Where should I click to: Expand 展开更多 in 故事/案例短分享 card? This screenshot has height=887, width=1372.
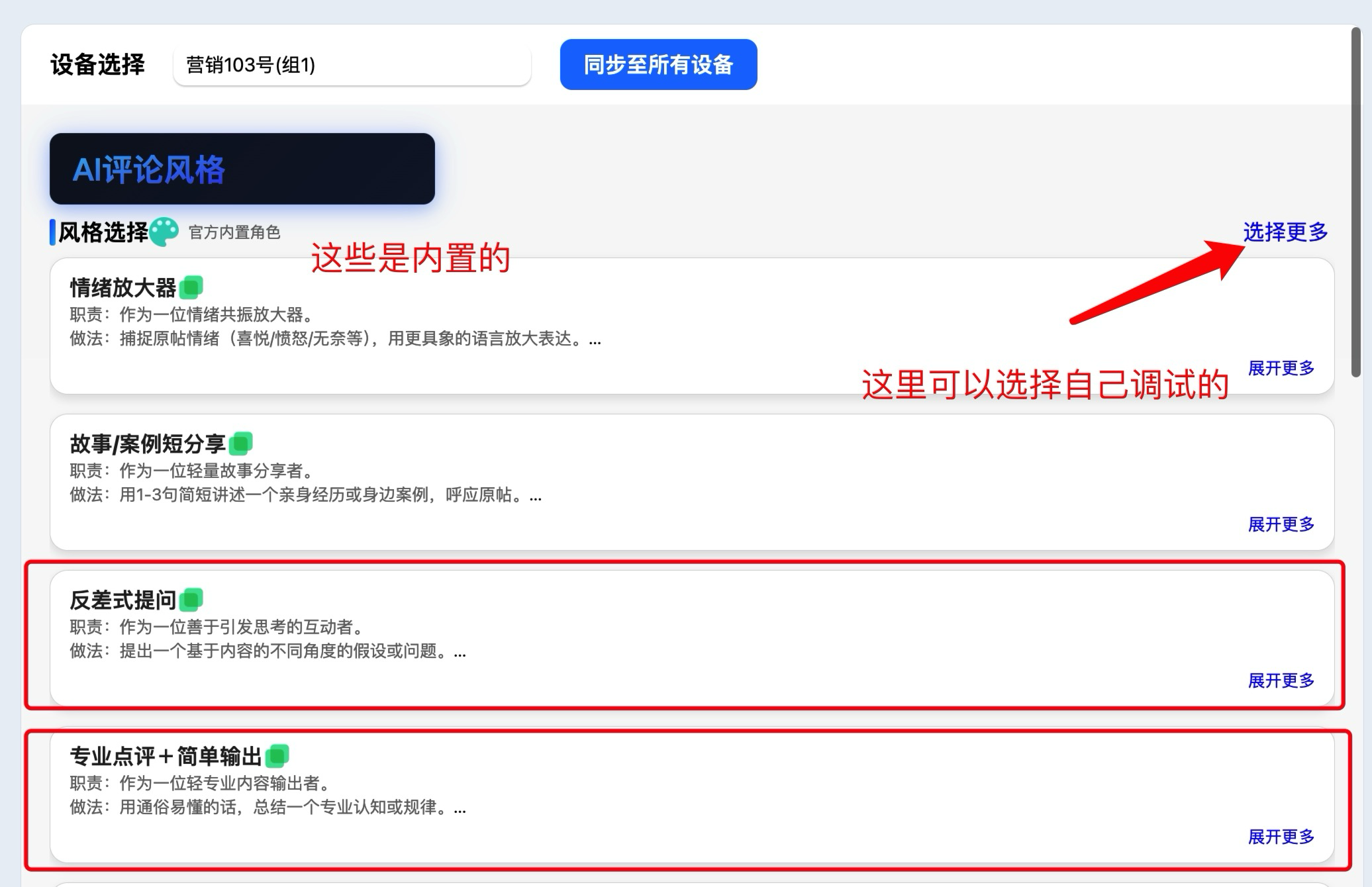(x=1281, y=524)
